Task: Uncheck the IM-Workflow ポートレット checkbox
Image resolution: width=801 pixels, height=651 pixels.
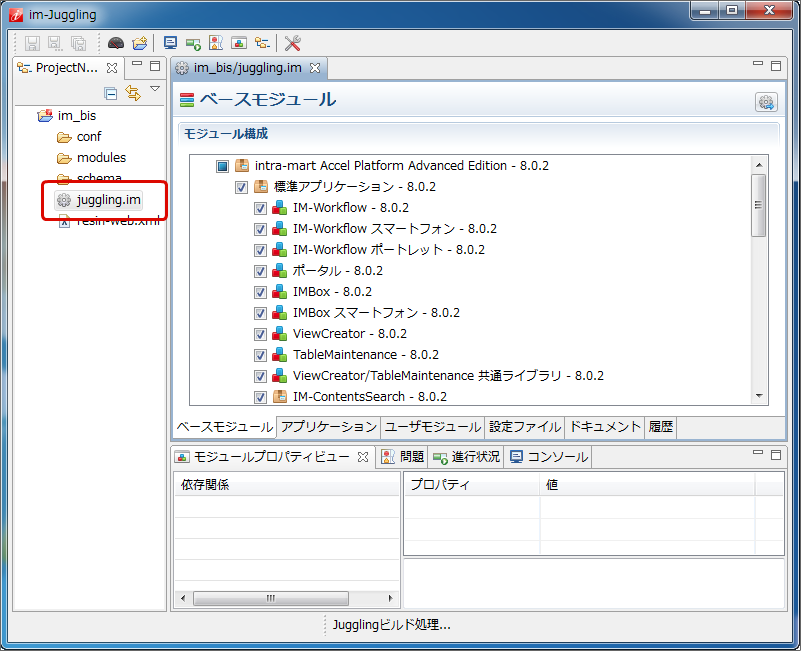Action: tap(260, 250)
